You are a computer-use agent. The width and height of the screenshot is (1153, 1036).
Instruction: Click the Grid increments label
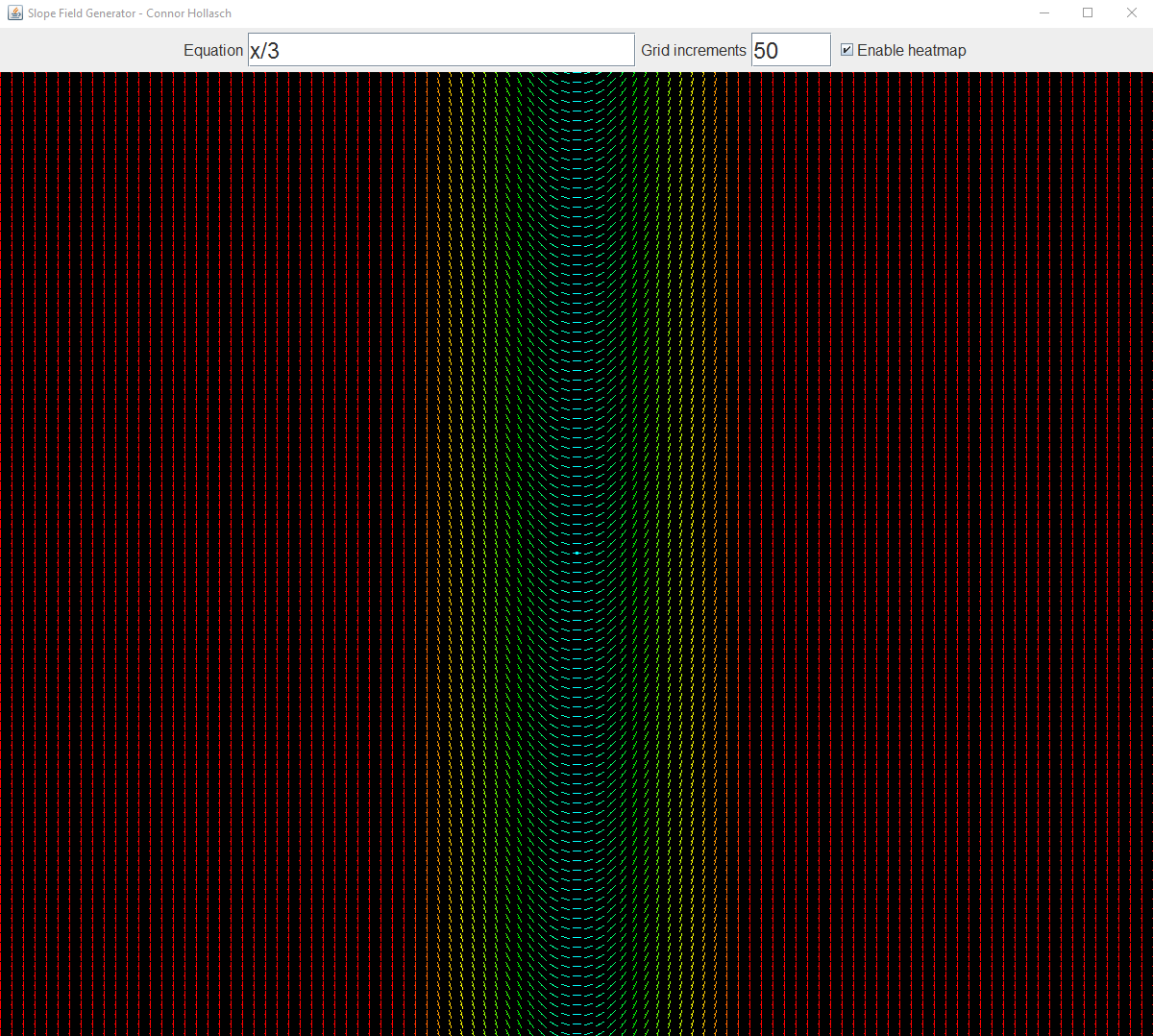[694, 50]
